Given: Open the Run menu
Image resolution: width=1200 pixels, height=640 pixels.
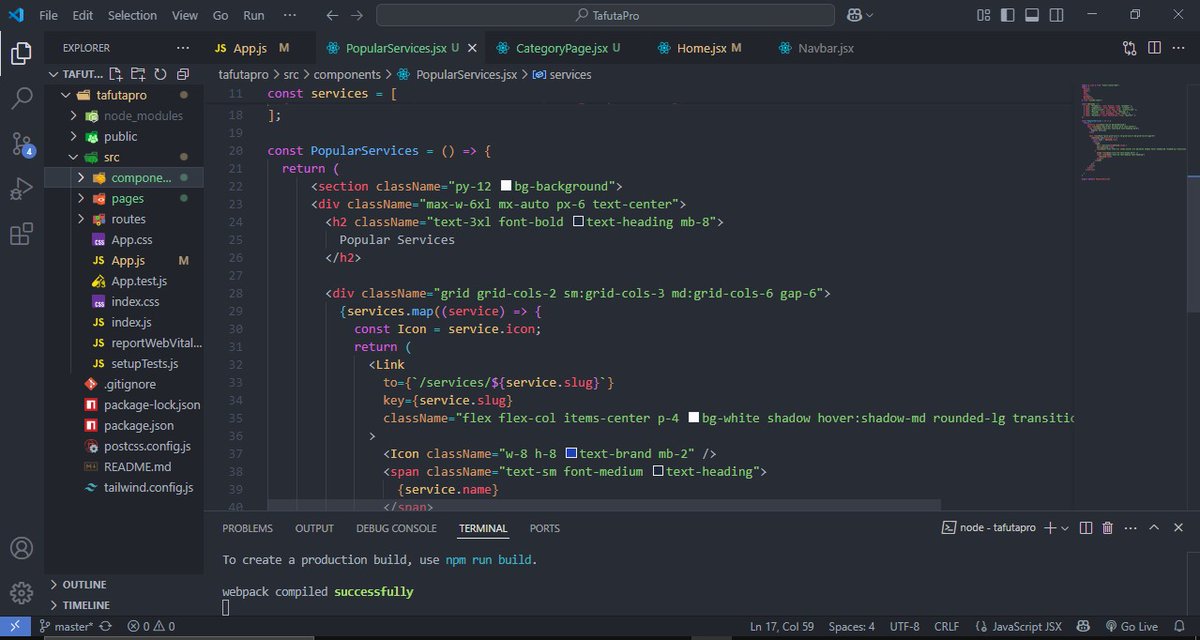Looking at the screenshot, I should [x=254, y=15].
